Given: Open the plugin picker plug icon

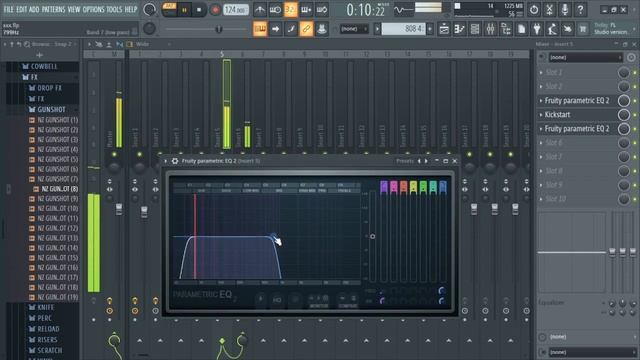Looking at the screenshot, I should click(537, 29).
